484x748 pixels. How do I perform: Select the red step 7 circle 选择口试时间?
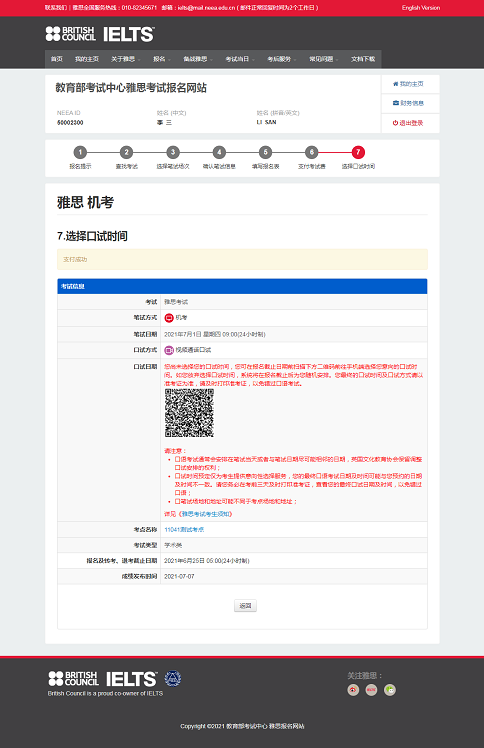pyautogui.click(x=358, y=152)
